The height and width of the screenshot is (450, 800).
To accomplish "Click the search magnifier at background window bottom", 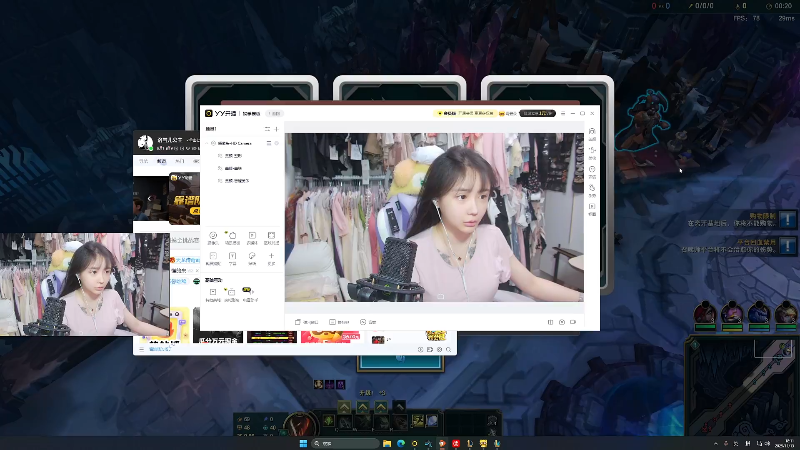I will pos(448,349).
